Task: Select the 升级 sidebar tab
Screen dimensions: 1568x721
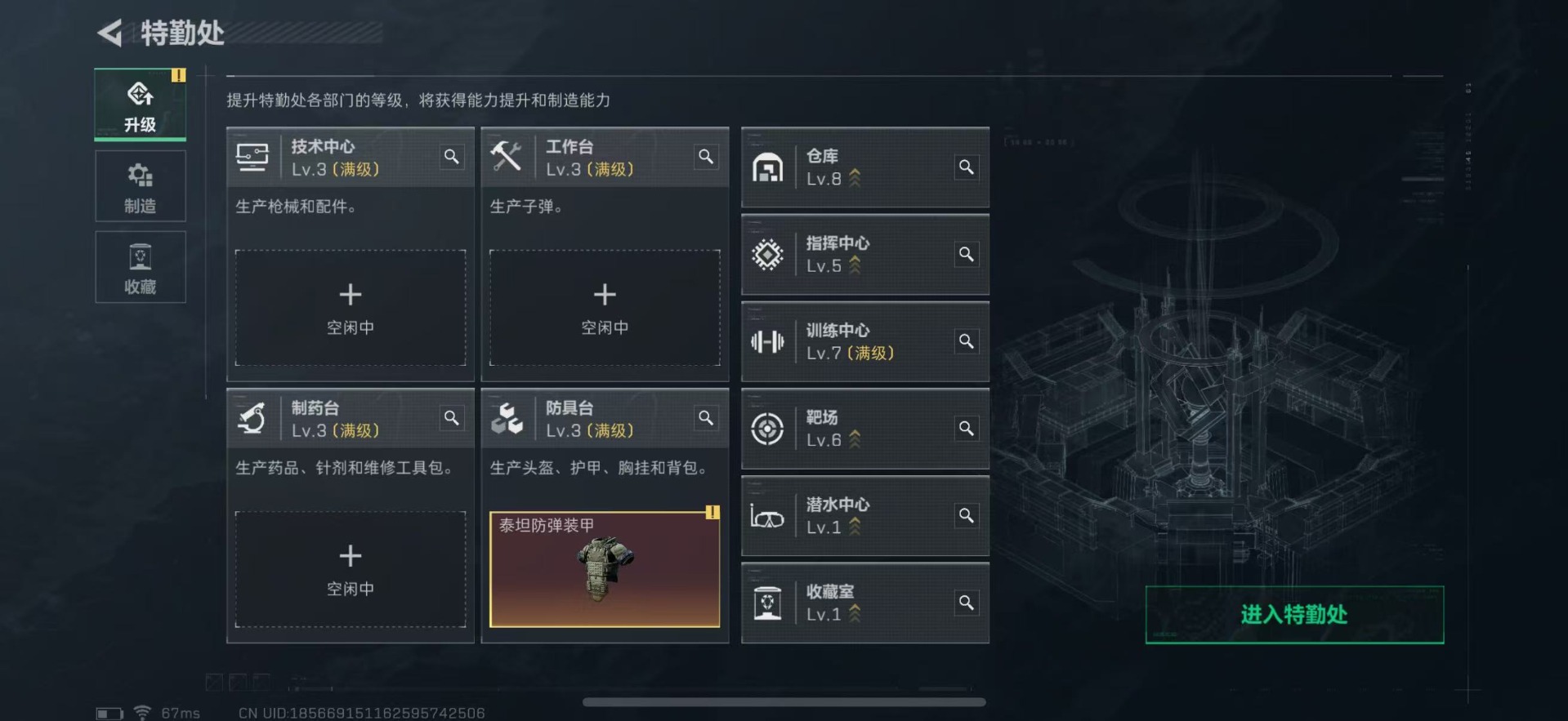Action: [141, 105]
